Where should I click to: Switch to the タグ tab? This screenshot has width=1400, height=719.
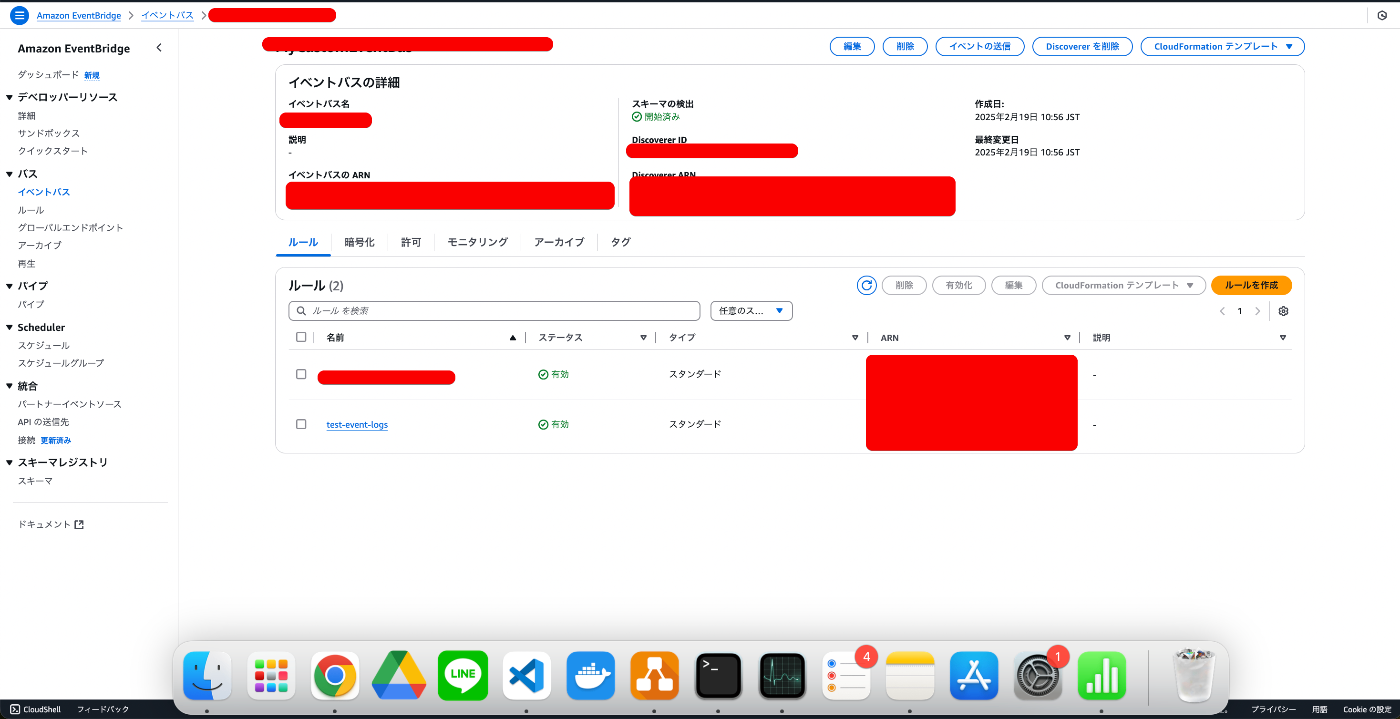pyautogui.click(x=620, y=242)
